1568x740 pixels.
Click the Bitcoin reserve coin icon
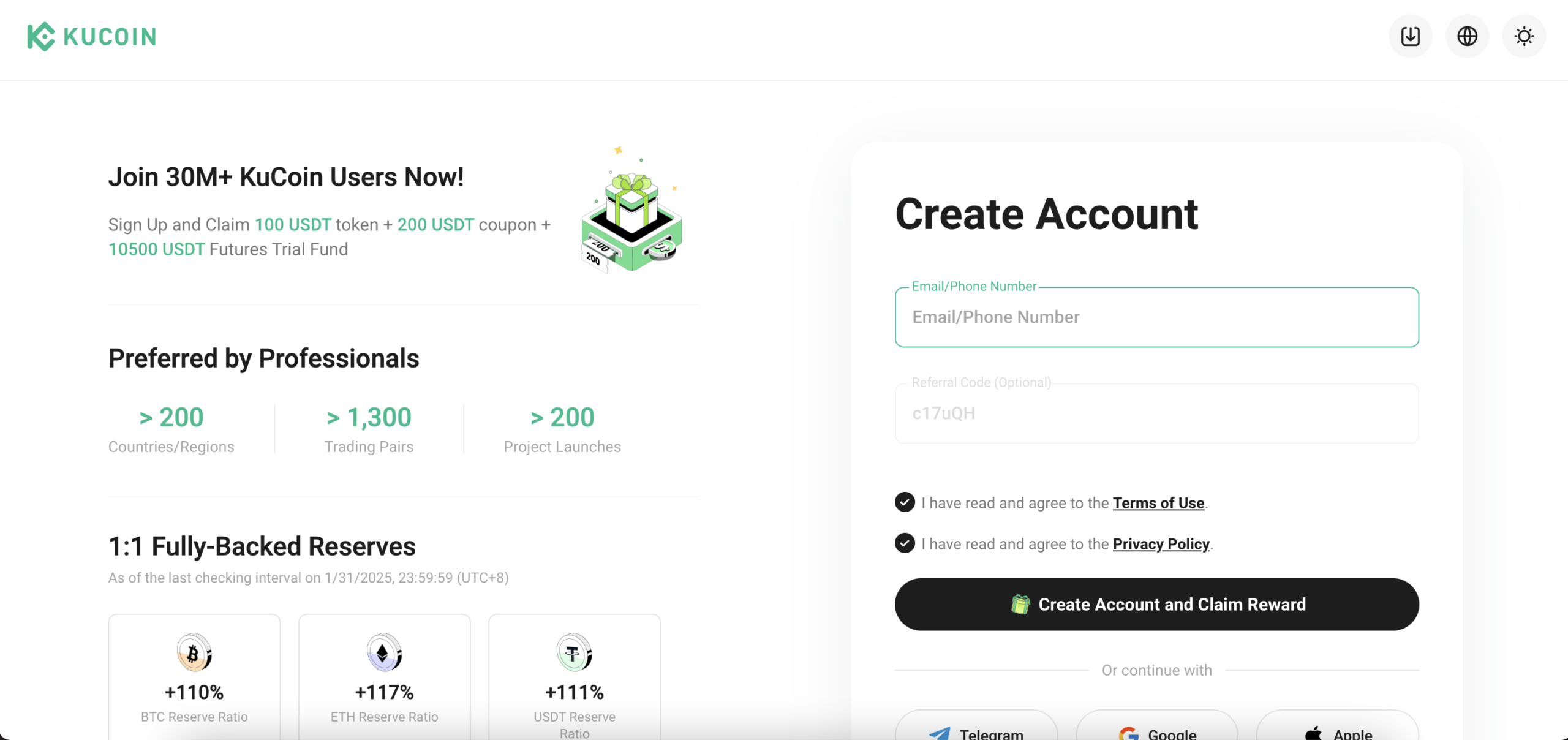coord(194,653)
